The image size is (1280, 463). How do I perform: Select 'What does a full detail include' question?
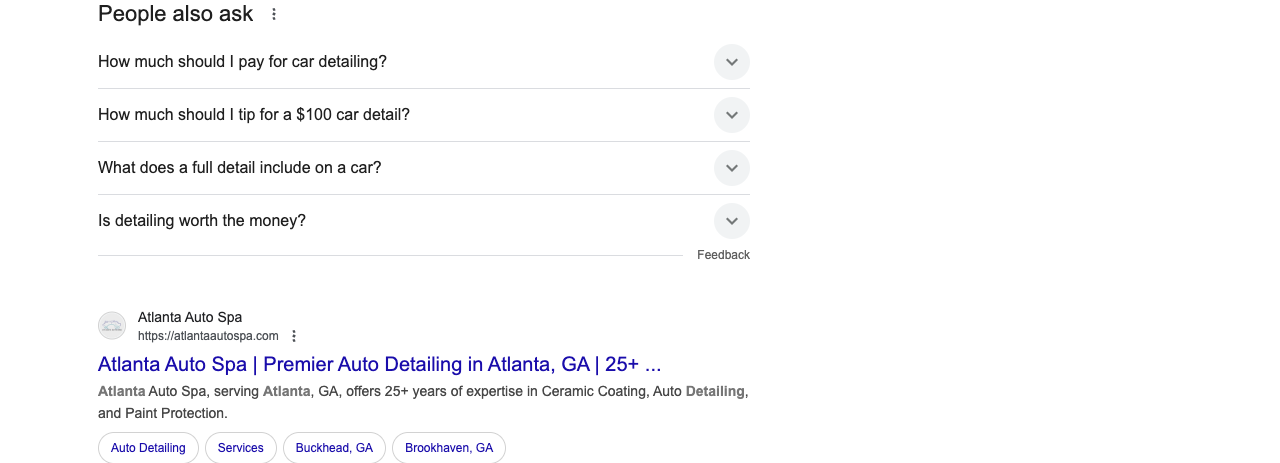(240, 168)
